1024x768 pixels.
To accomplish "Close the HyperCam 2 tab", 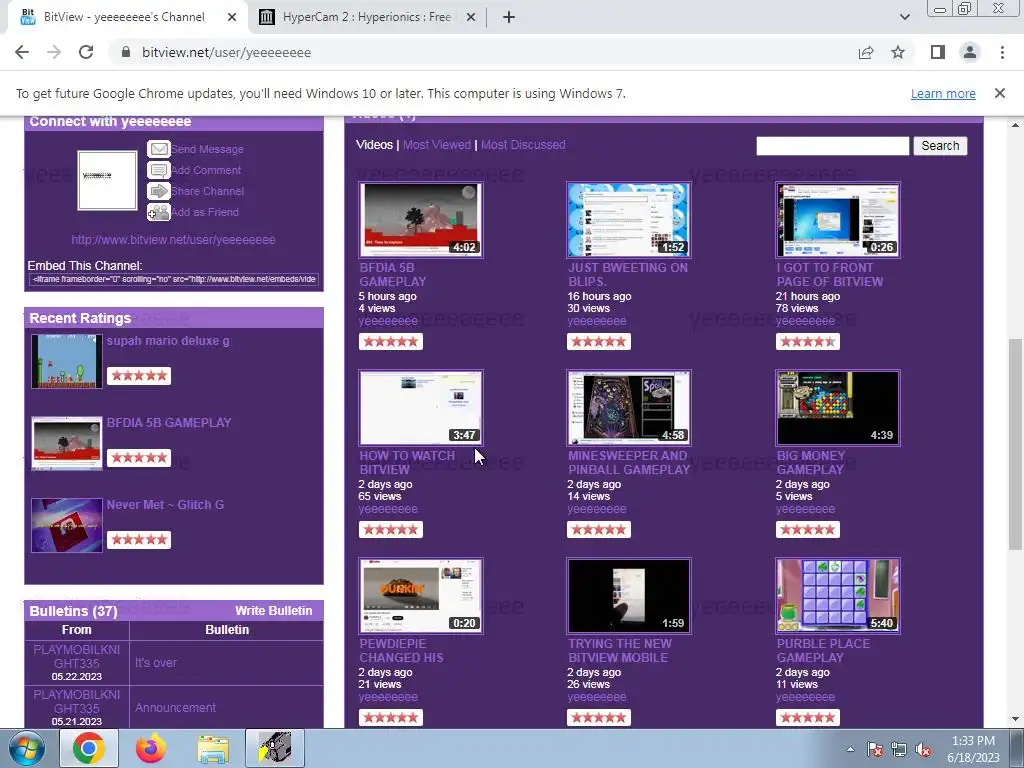I will 470,17.
